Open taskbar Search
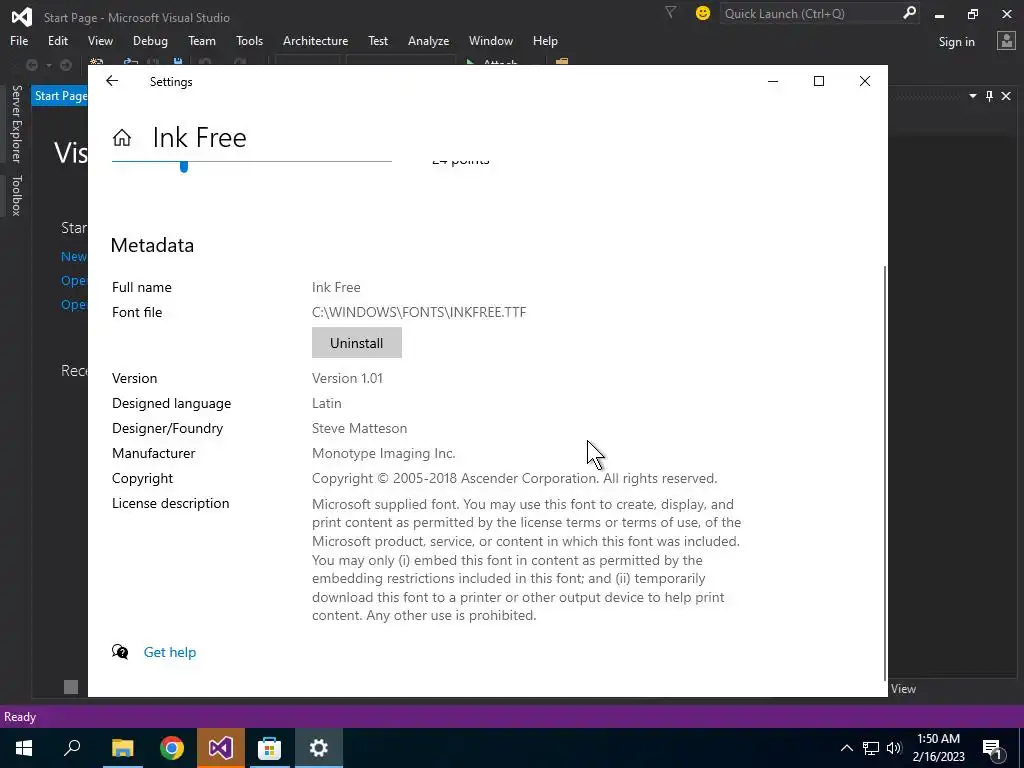This screenshot has height=768, width=1024. point(72,748)
